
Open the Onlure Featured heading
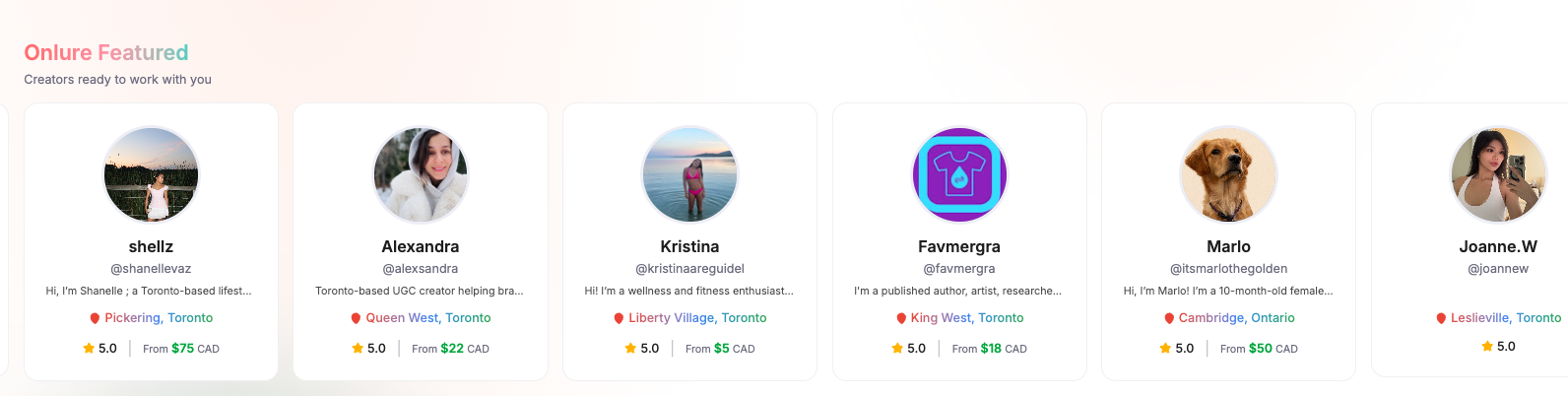106,52
